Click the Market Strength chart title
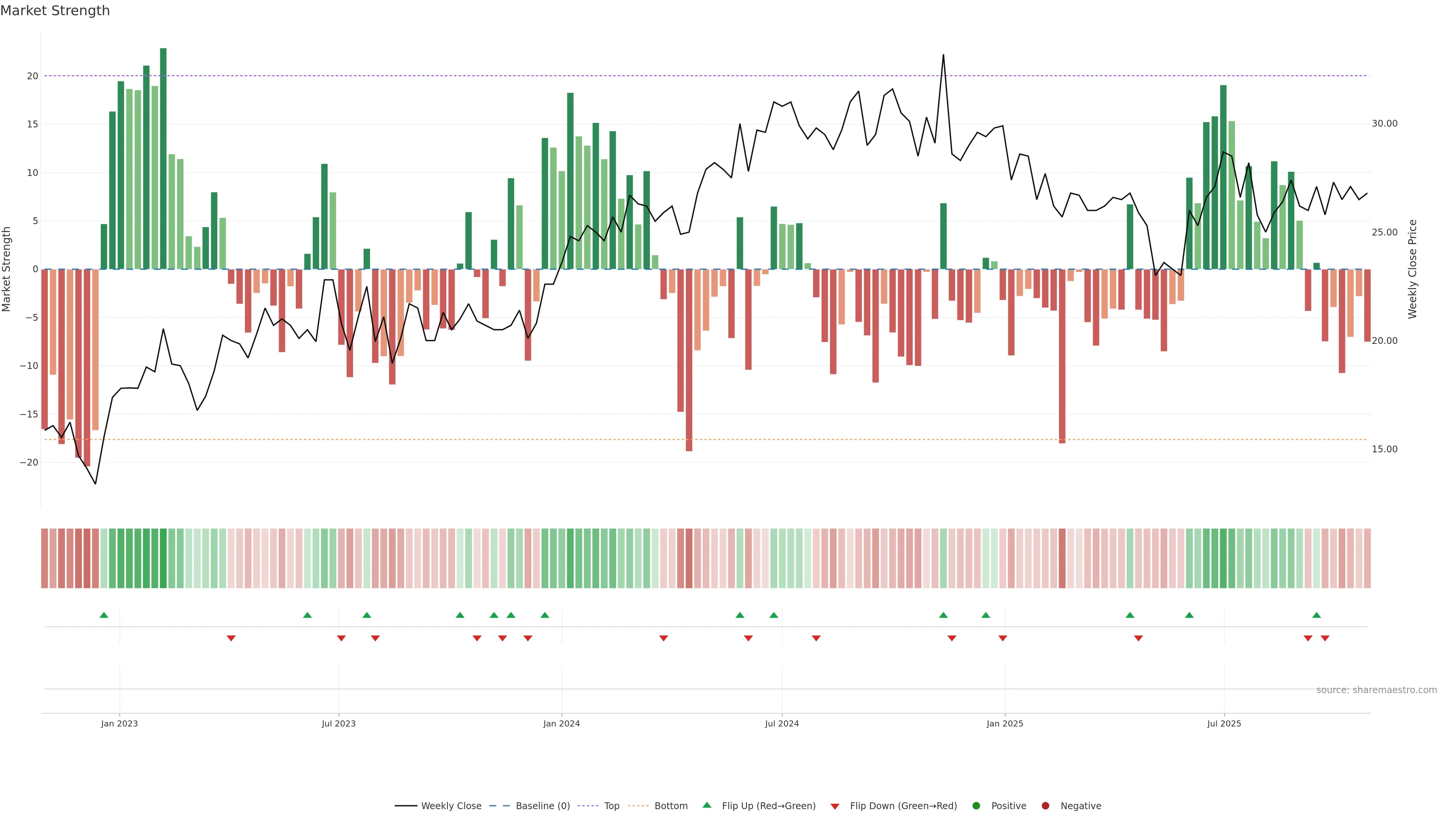This screenshot has width=1456, height=819. 55,11
